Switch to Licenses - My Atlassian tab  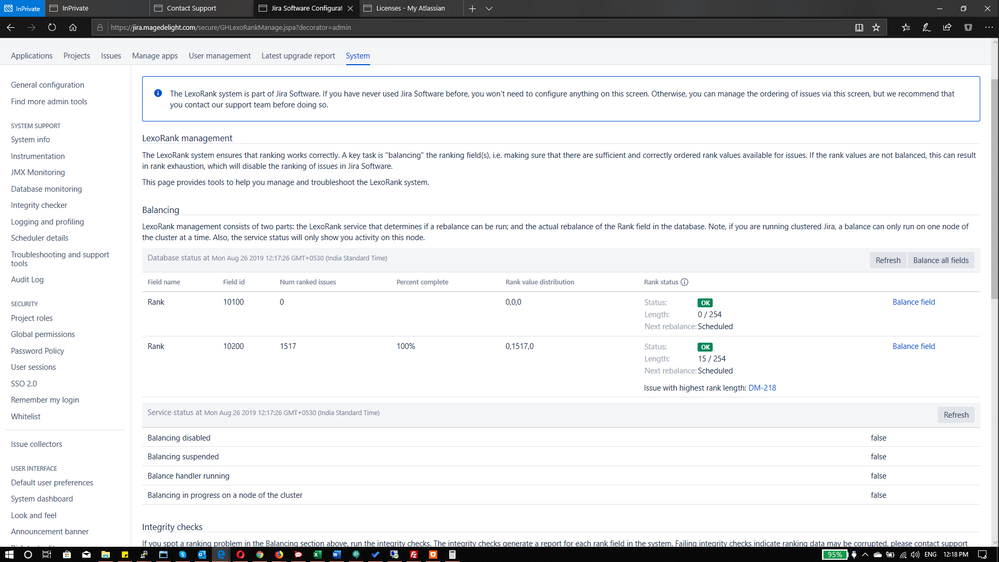click(x=410, y=8)
